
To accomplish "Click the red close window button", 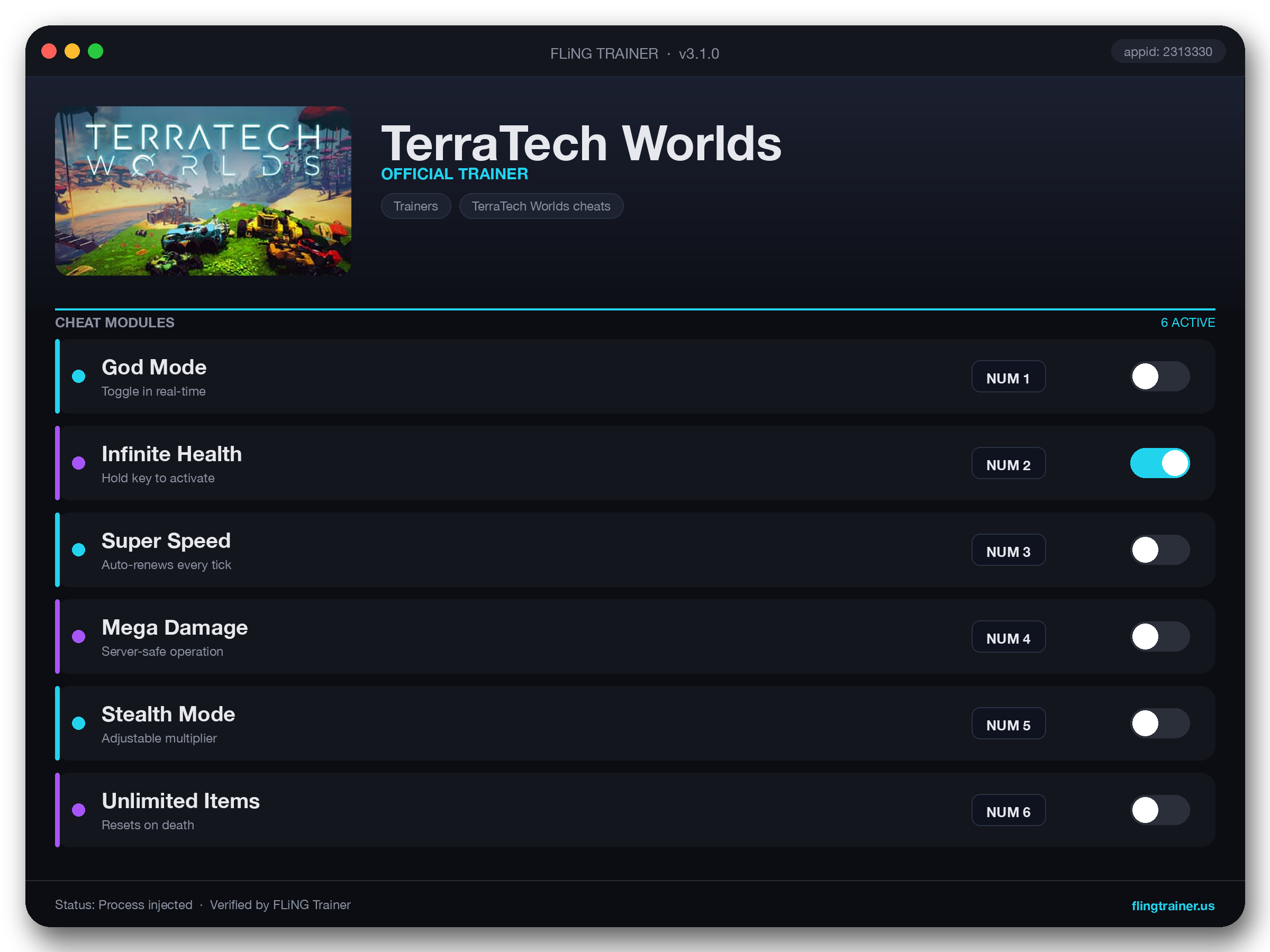I will coord(49,52).
